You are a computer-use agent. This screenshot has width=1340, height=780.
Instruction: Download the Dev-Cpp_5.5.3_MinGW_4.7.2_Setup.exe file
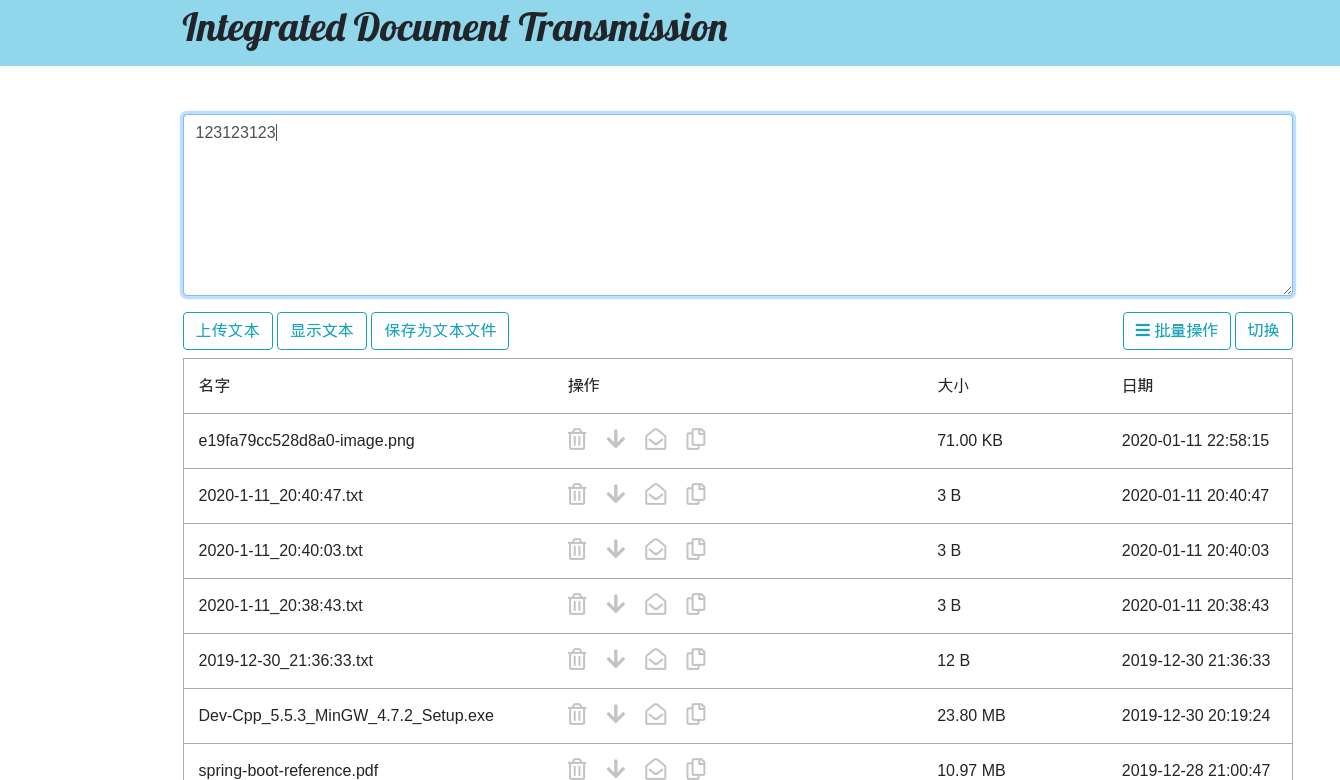click(616, 714)
